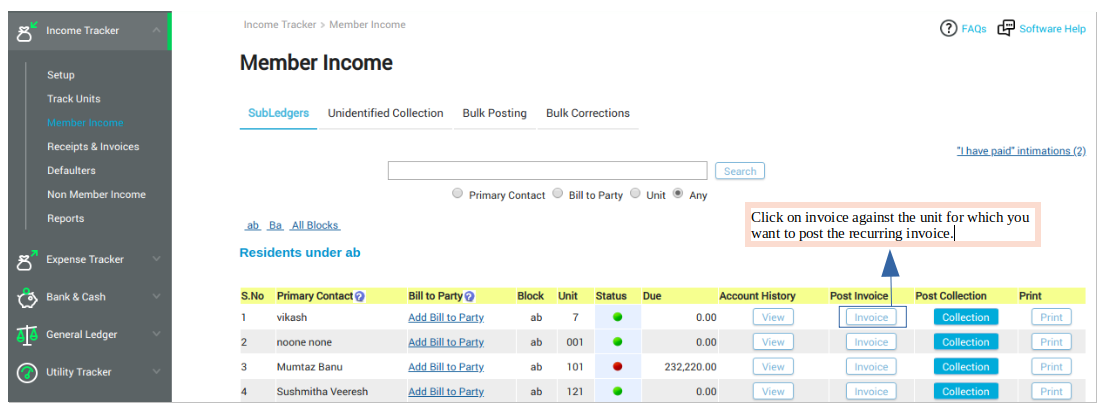Open the "I have paid" intimations link
1097x406 pixels.
click(x=1021, y=150)
